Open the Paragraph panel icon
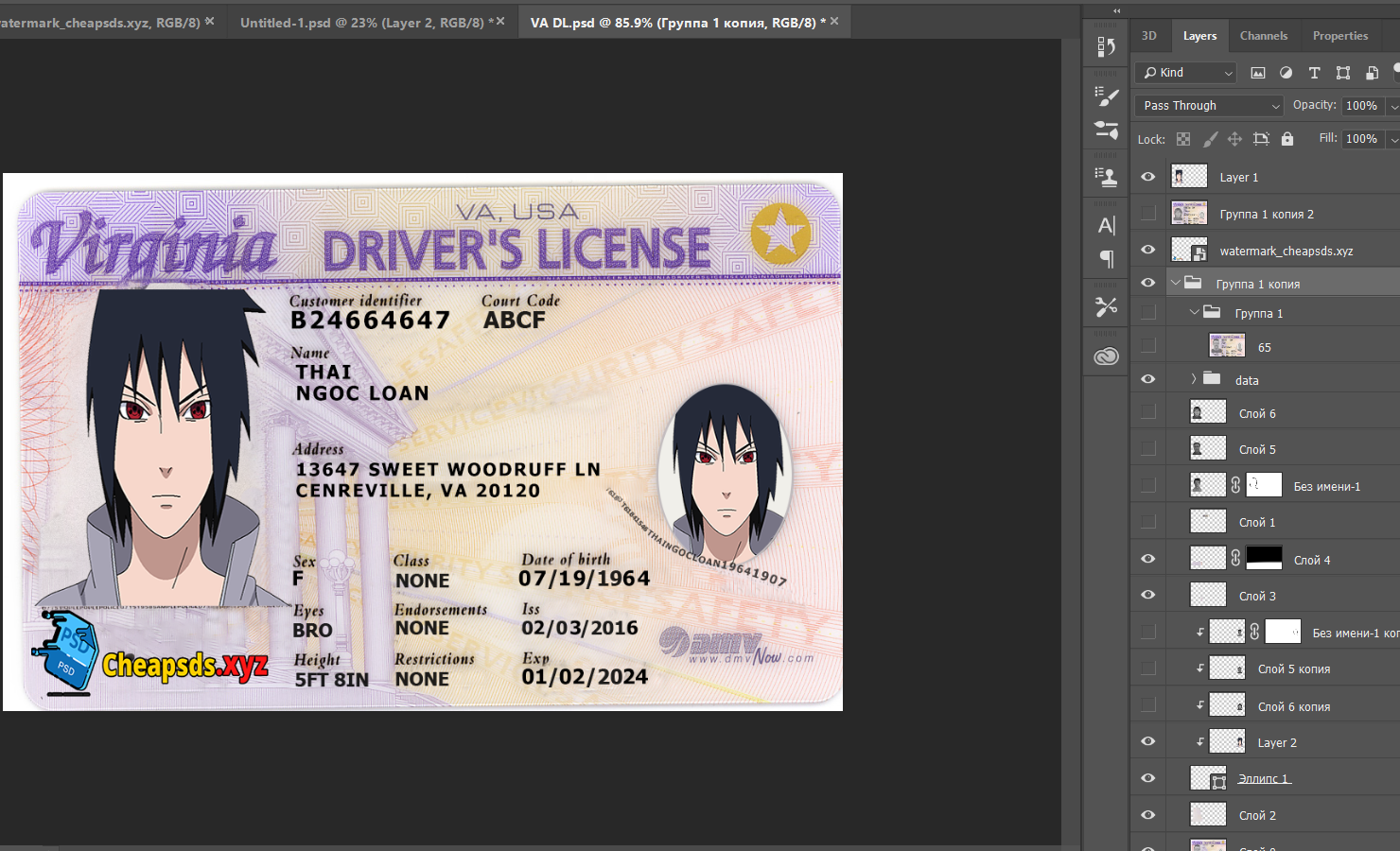This screenshot has height=851, width=1400. [x=1106, y=259]
